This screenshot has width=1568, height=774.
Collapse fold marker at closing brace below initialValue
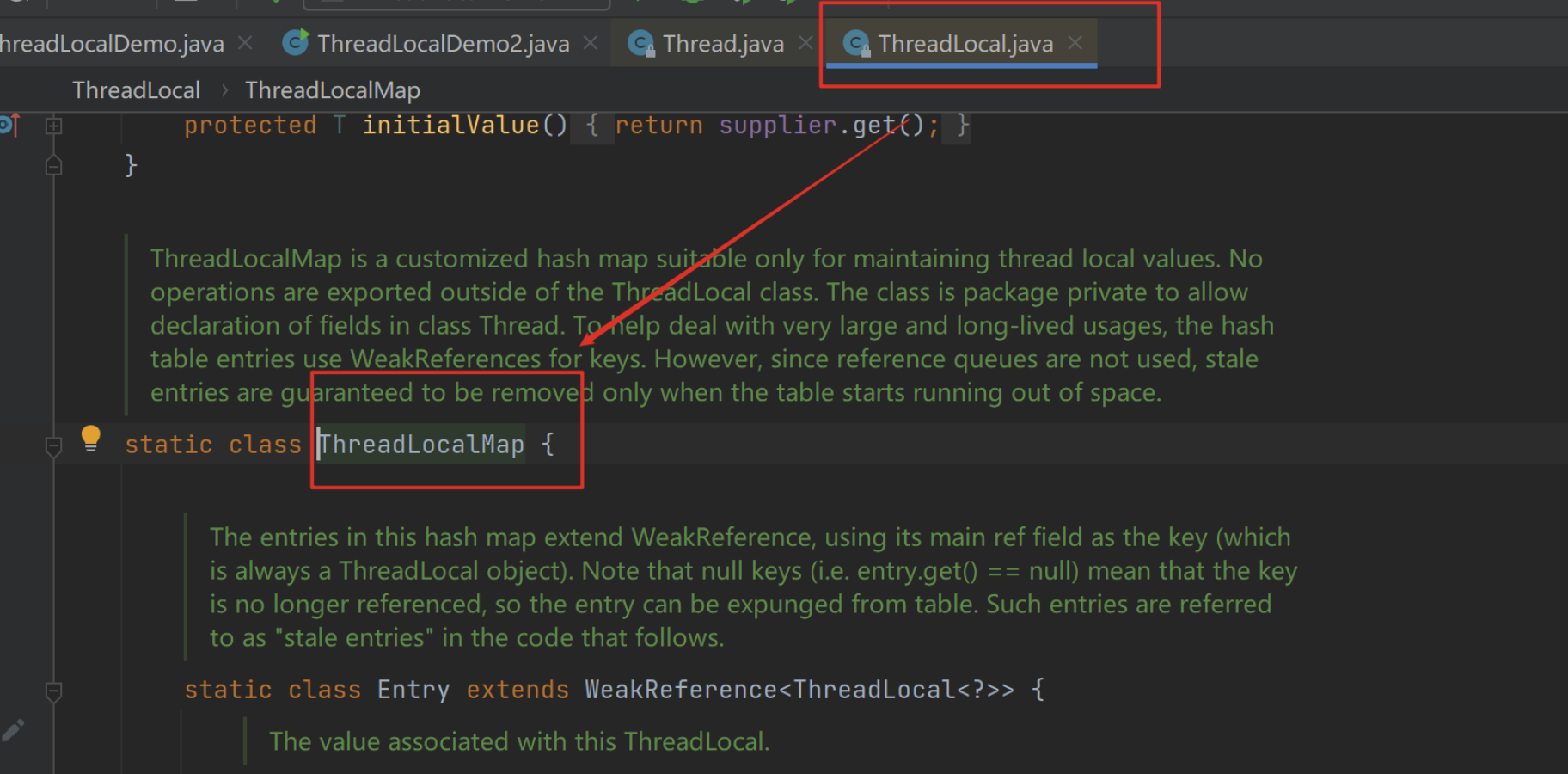(x=53, y=165)
